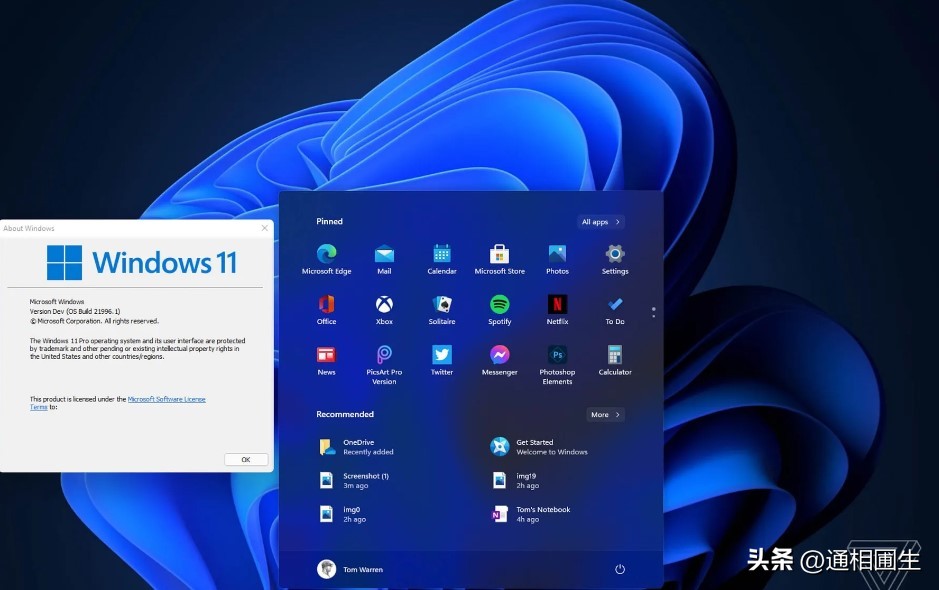Open the Calendar app
Viewport: 939px width, 590px height.
(441, 251)
